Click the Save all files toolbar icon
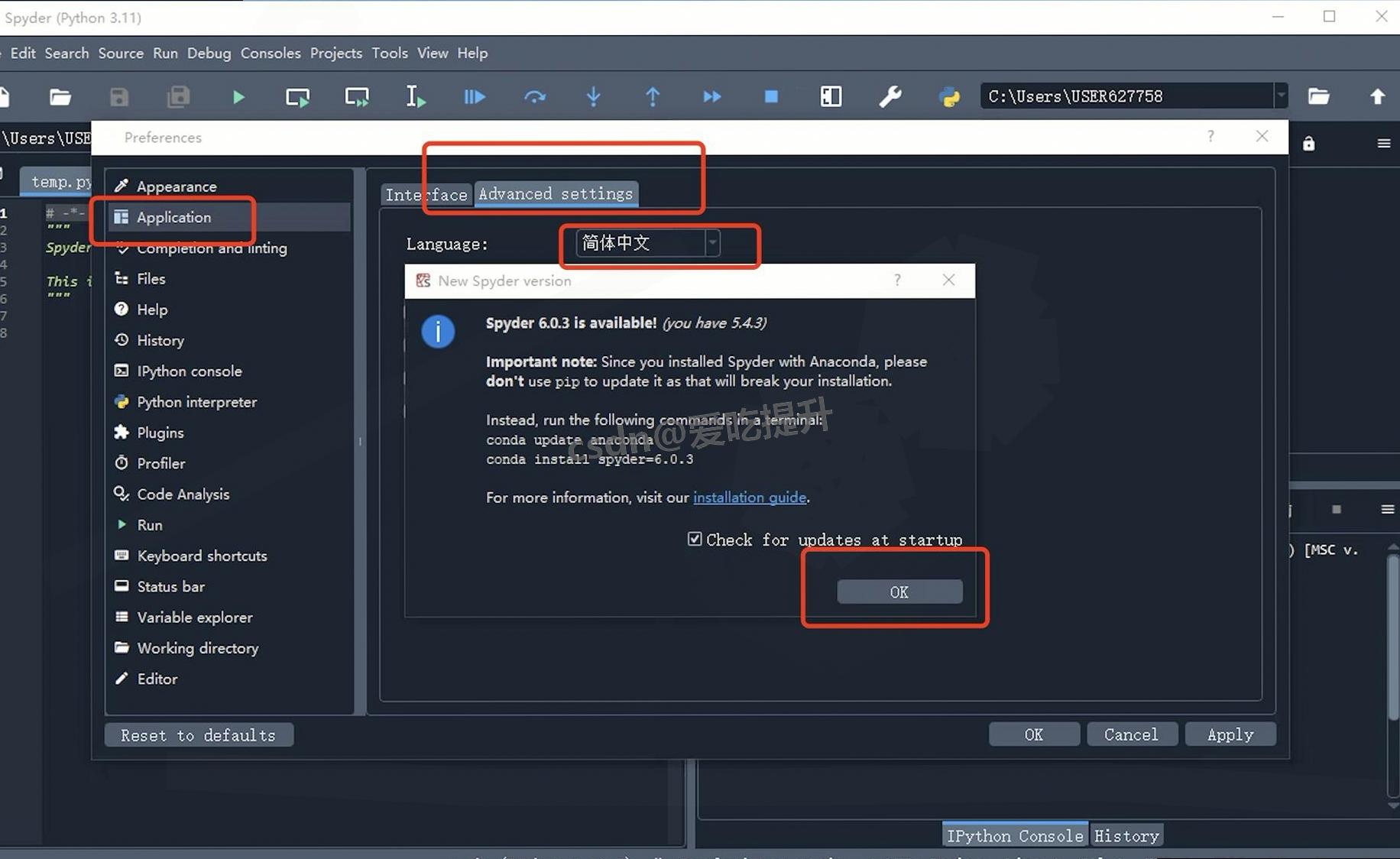 tap(178, 97)
